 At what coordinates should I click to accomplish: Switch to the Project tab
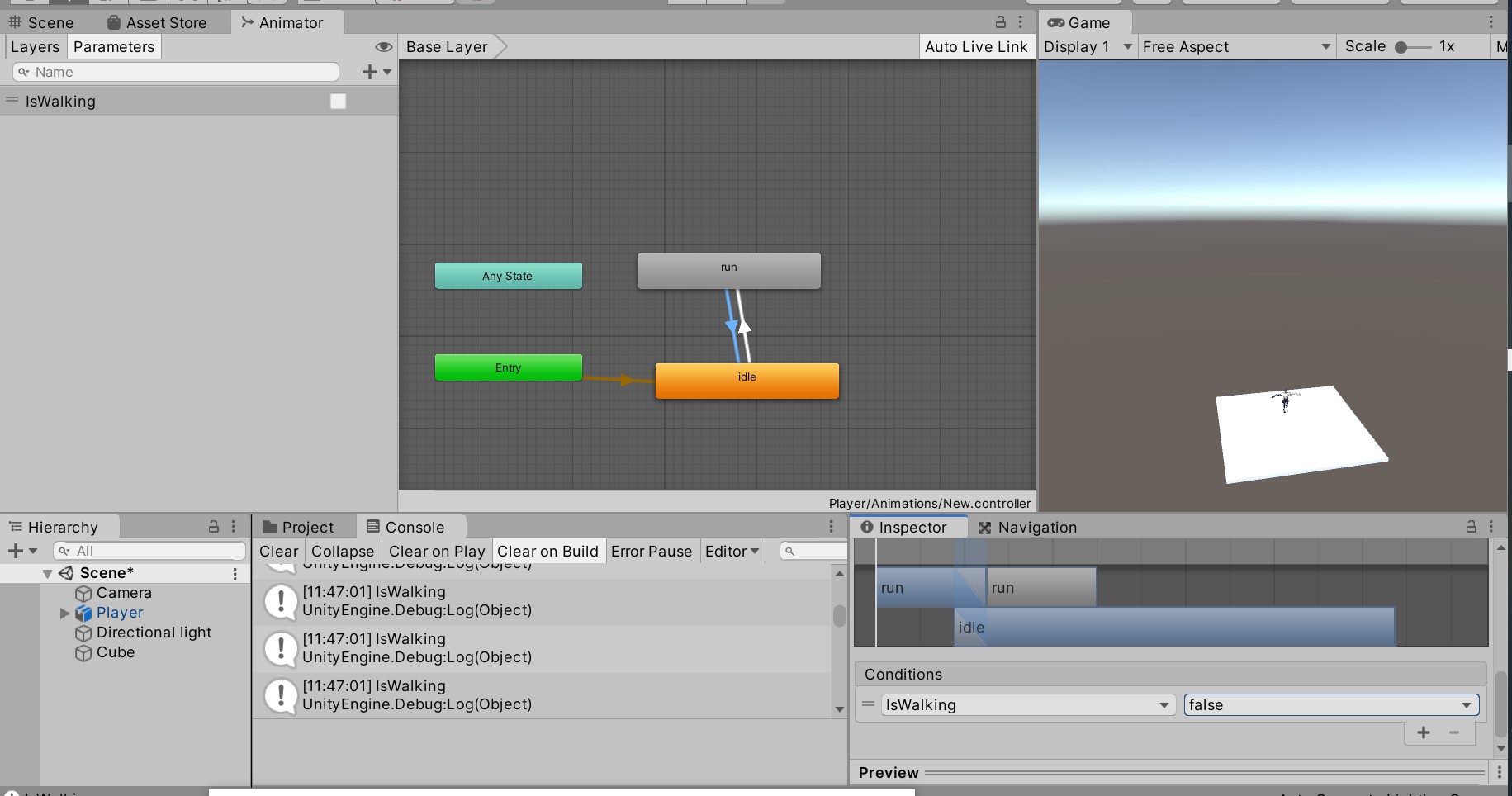pos(299,527)
